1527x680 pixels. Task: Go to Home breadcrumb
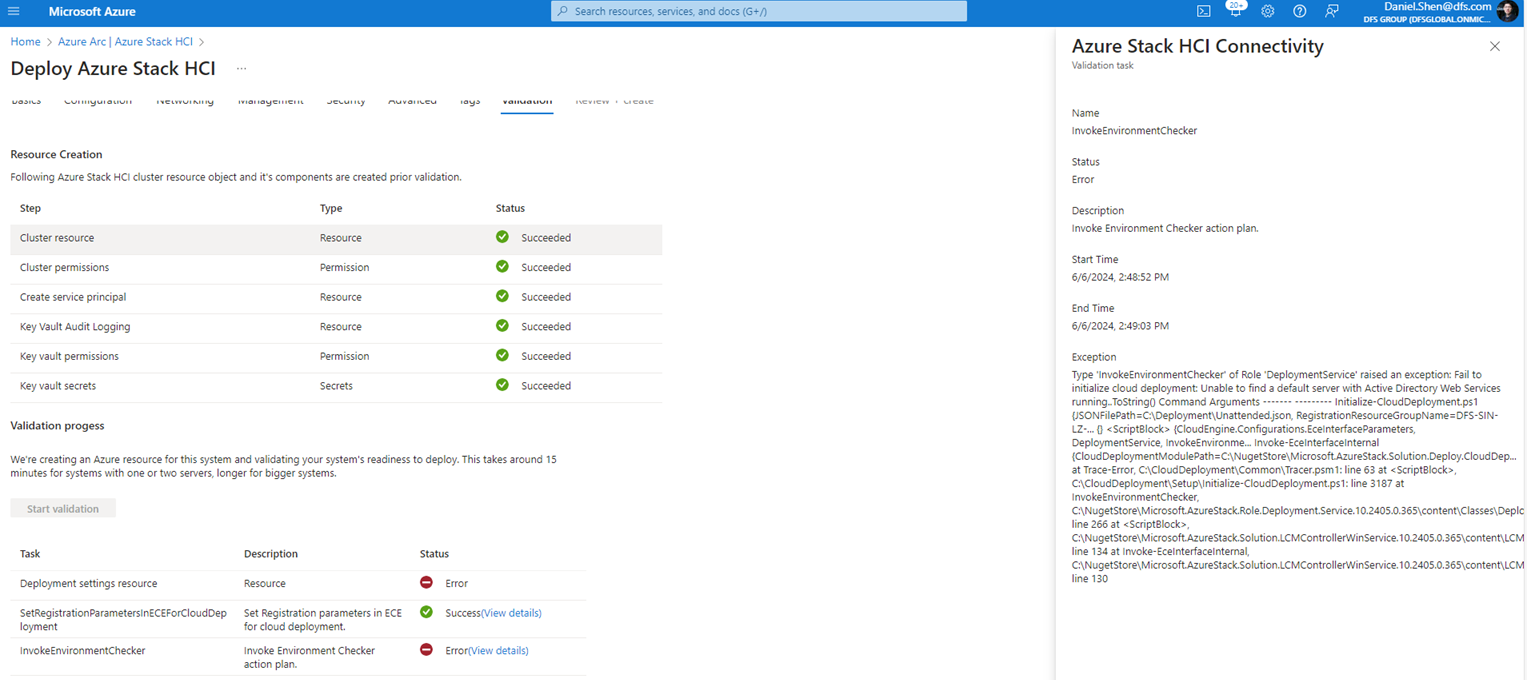[x=25, y=42]
